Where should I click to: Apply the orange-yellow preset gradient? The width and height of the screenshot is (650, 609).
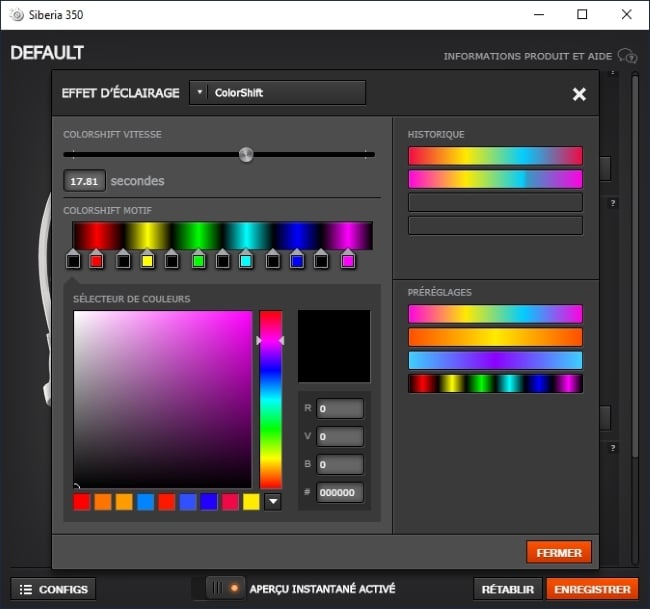(495, 337)
